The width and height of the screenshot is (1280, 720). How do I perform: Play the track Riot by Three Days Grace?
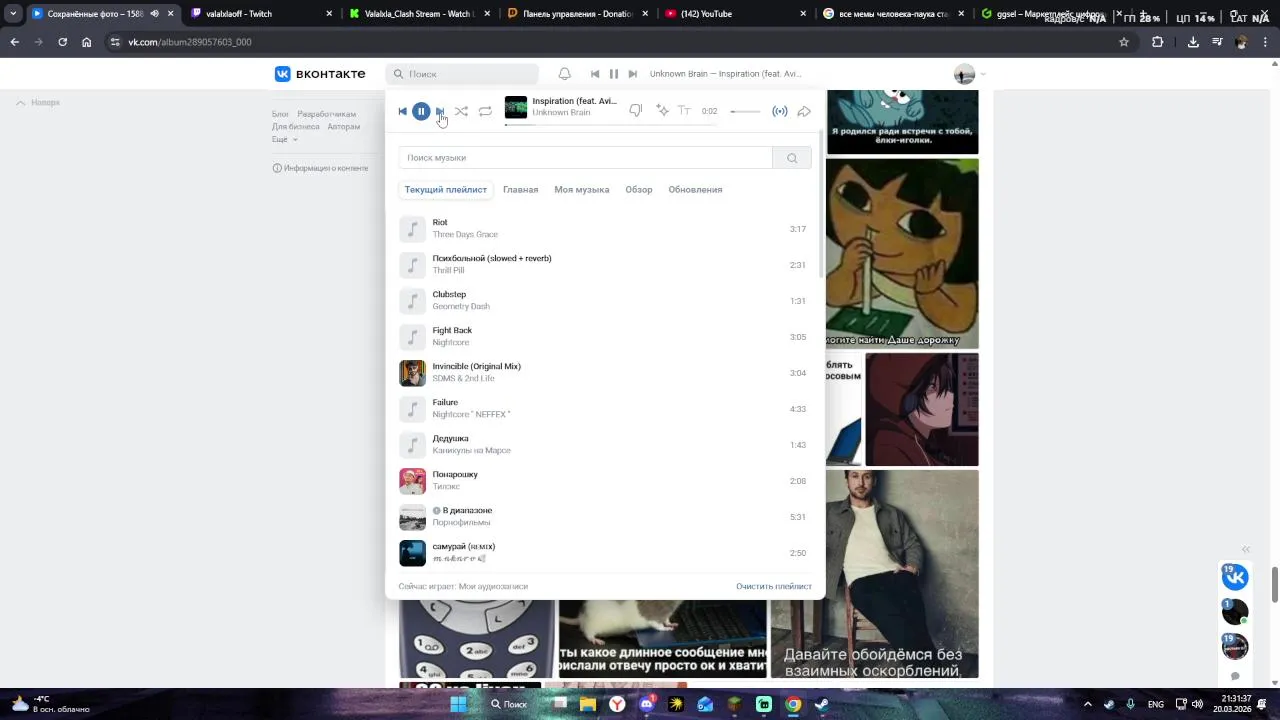pos(605,229)
